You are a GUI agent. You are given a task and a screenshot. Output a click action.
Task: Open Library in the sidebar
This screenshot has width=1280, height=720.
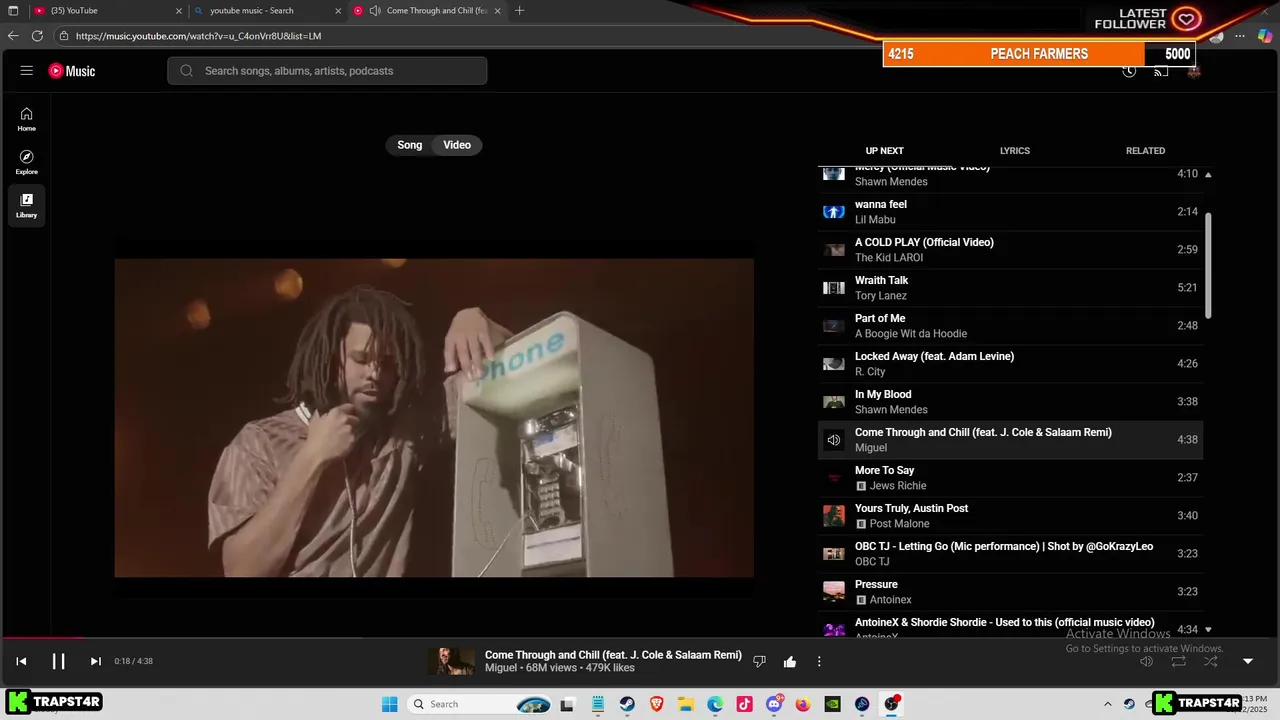pos(27,206)
